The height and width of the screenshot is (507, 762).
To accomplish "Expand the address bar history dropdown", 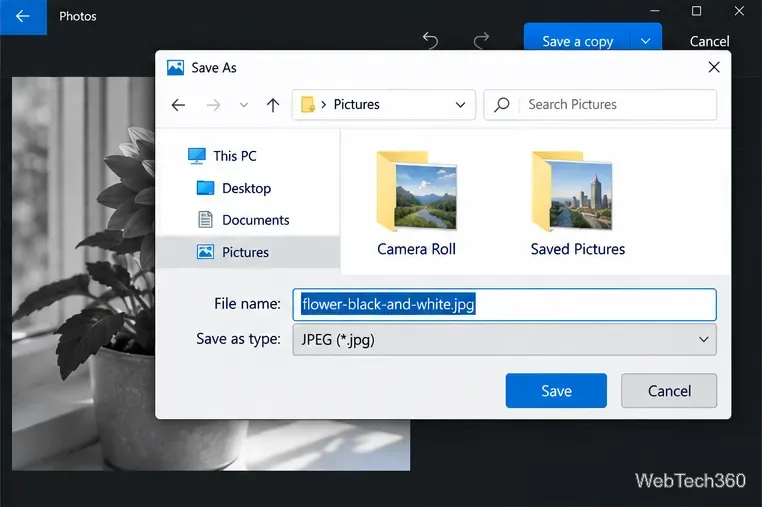I will point(460,105).
